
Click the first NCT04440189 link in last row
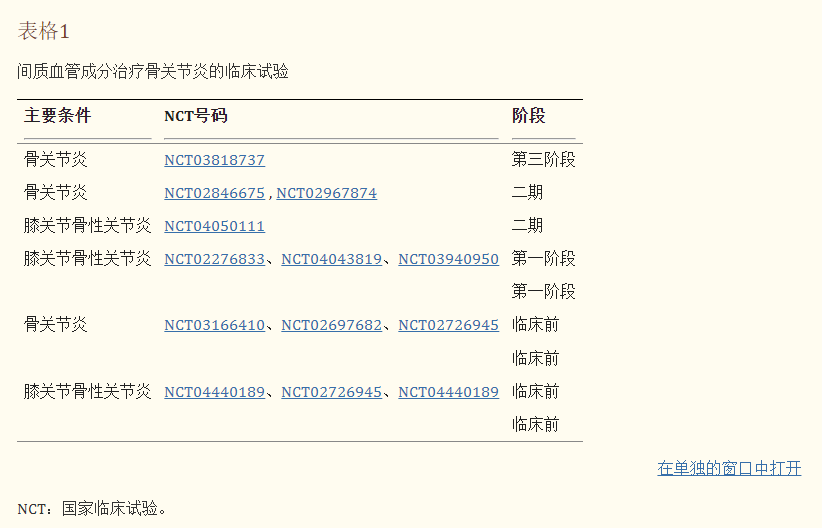214,392
